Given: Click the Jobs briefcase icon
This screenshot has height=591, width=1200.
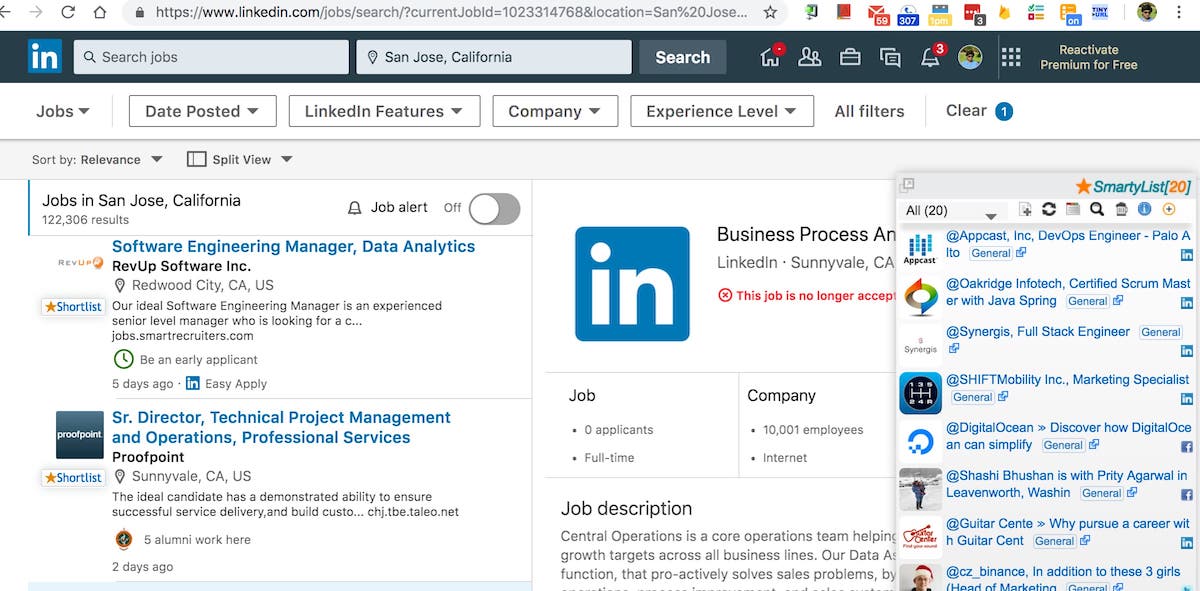Looking at the screenshot, I should [x=850, y=57].
